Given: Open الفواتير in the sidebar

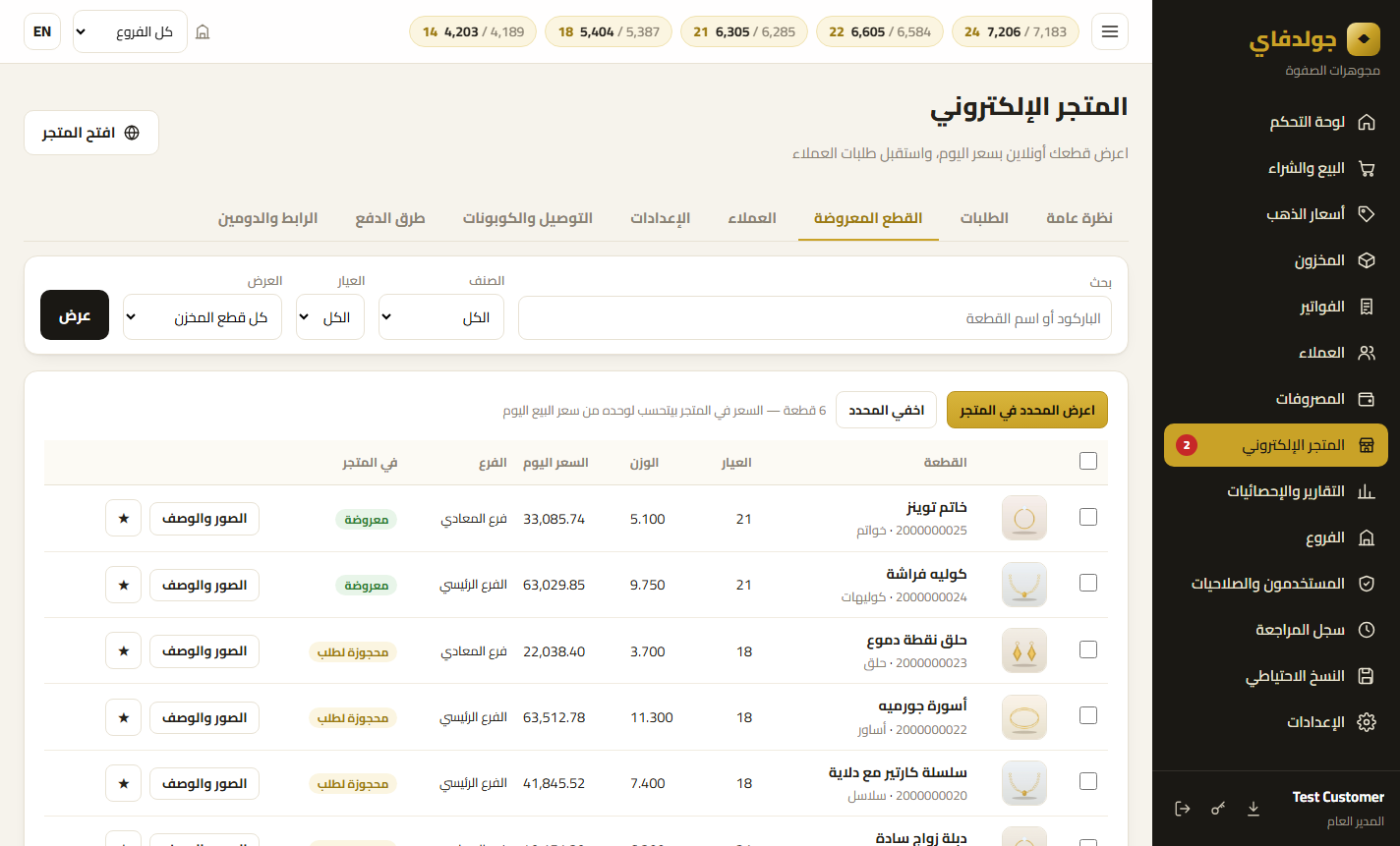Looking at the screenshot, I should point(1276,307).
